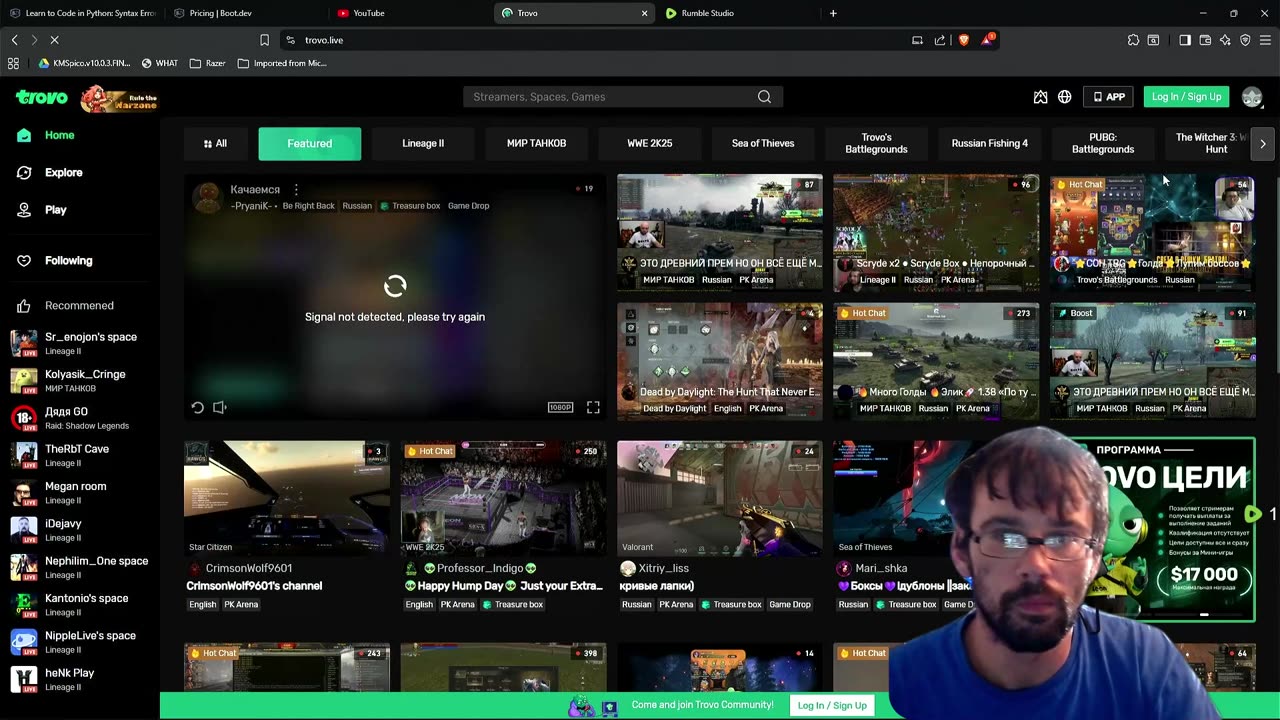Click the share page icon
This screenshot has height=720, width=1280.
pos(940,40)
